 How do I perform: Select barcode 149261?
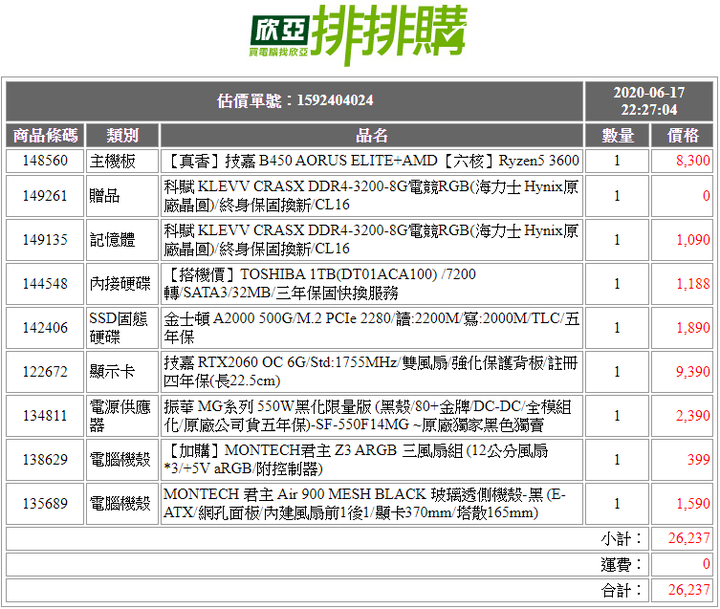click(x=45, y=196)
